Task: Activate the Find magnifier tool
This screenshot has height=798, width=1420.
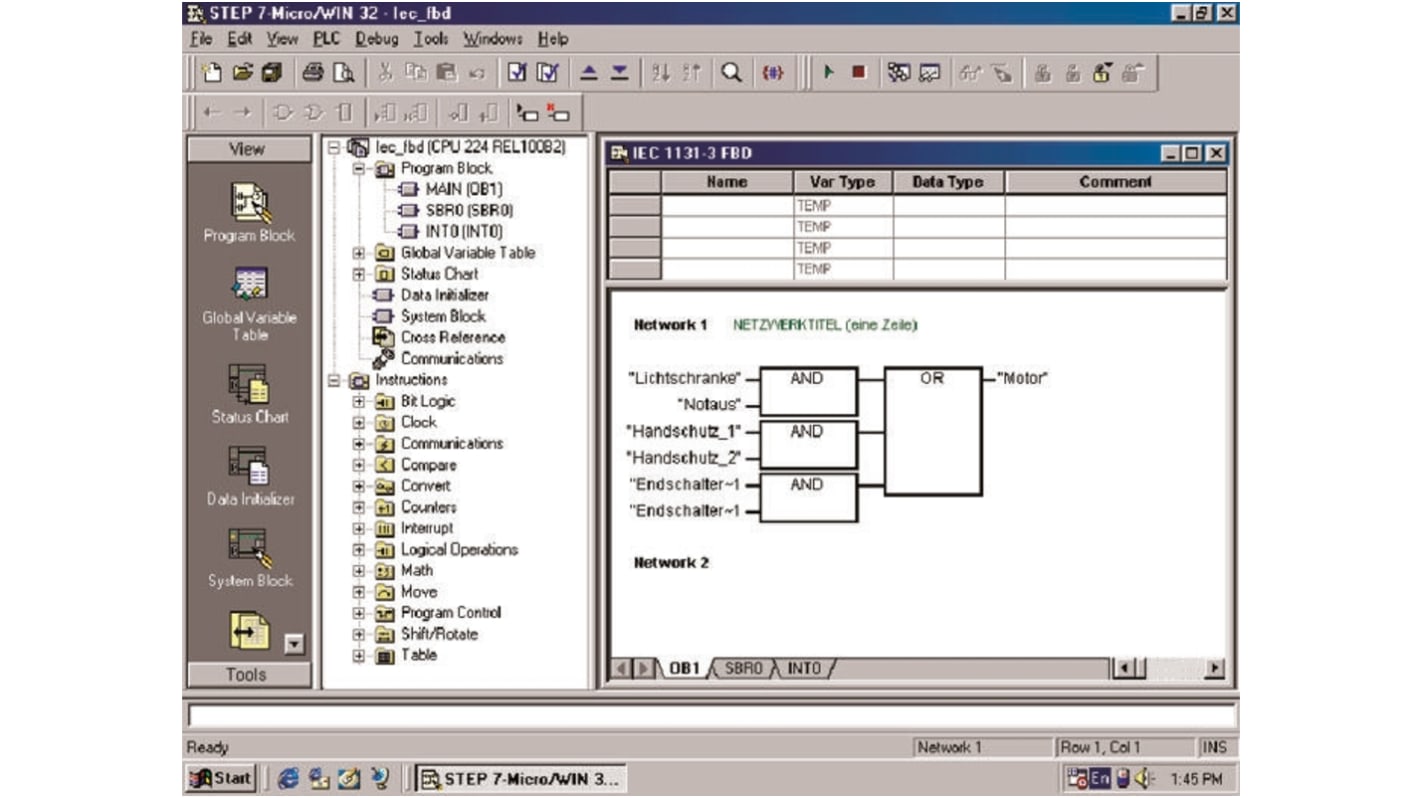Action: (x=733, y=70)
